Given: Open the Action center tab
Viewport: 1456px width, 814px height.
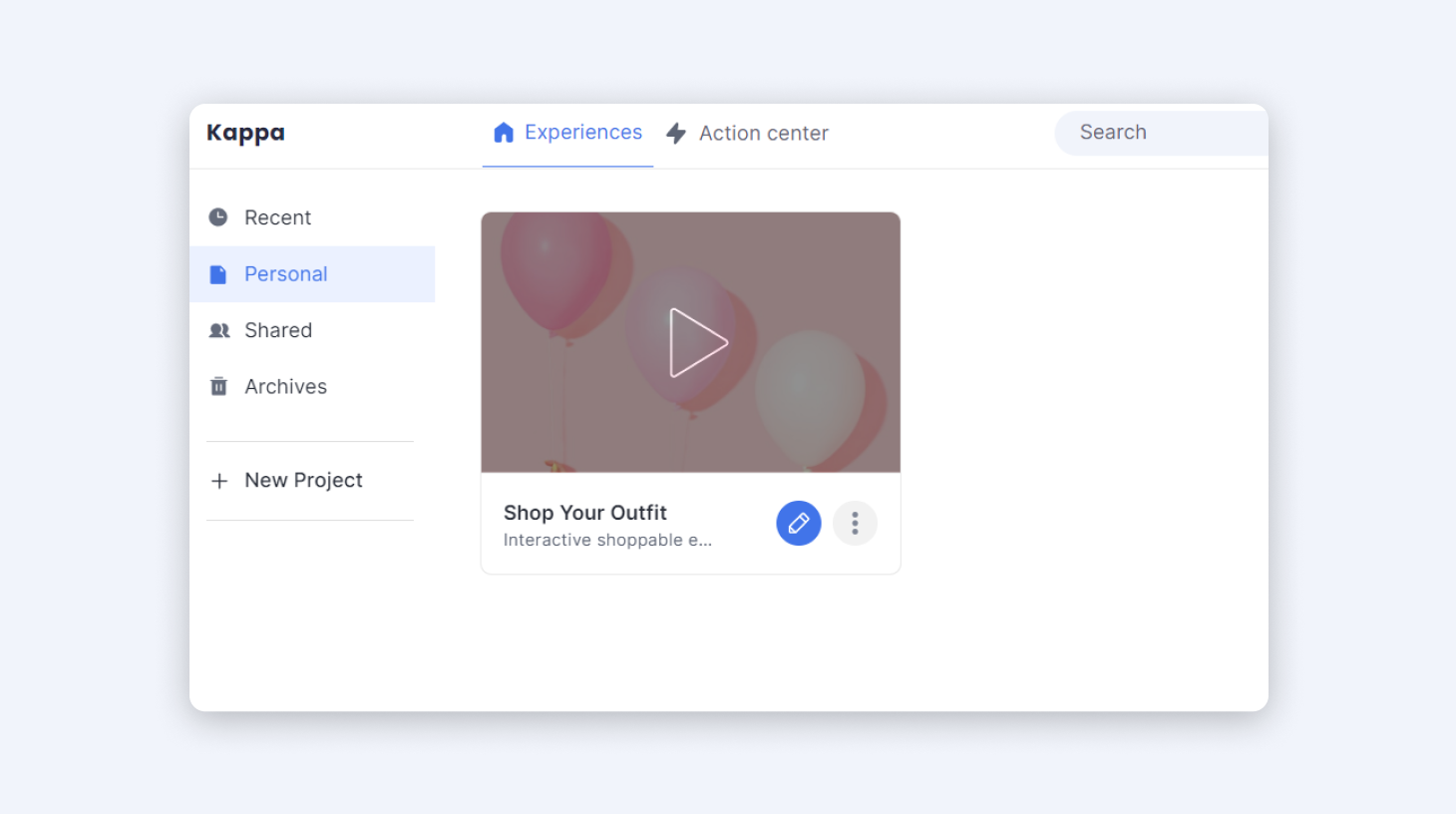Looking at the screenshot, I should pos(763,134).
